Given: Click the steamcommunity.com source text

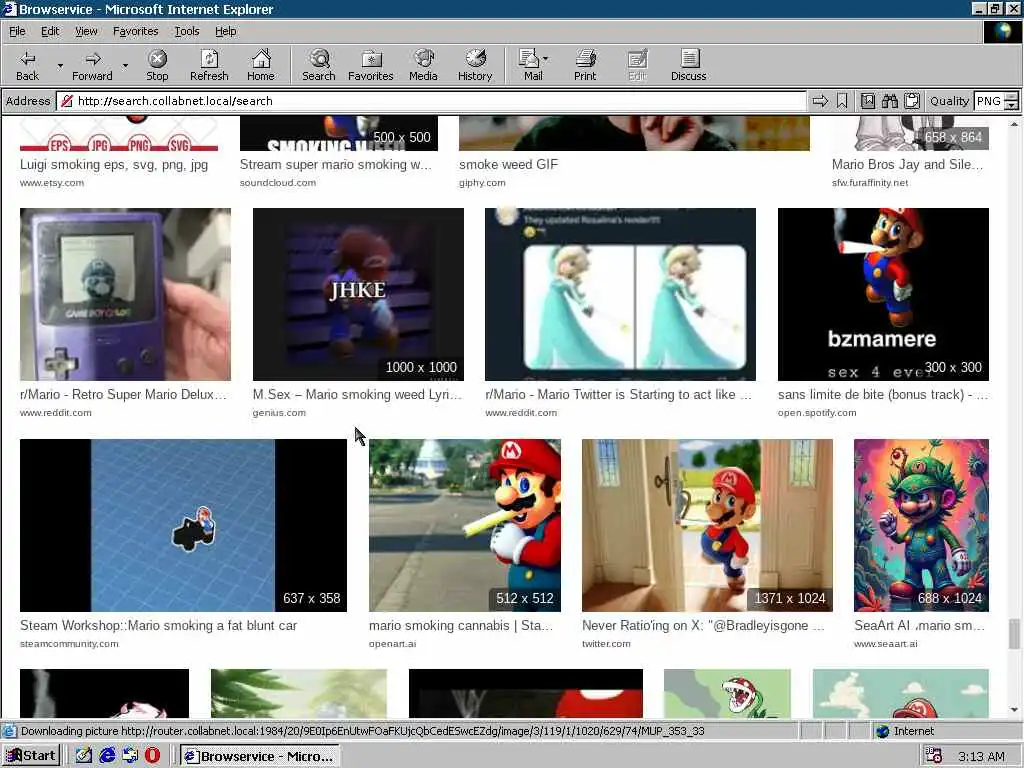Looking at the screenshot, I should click(x=69, y=644).
